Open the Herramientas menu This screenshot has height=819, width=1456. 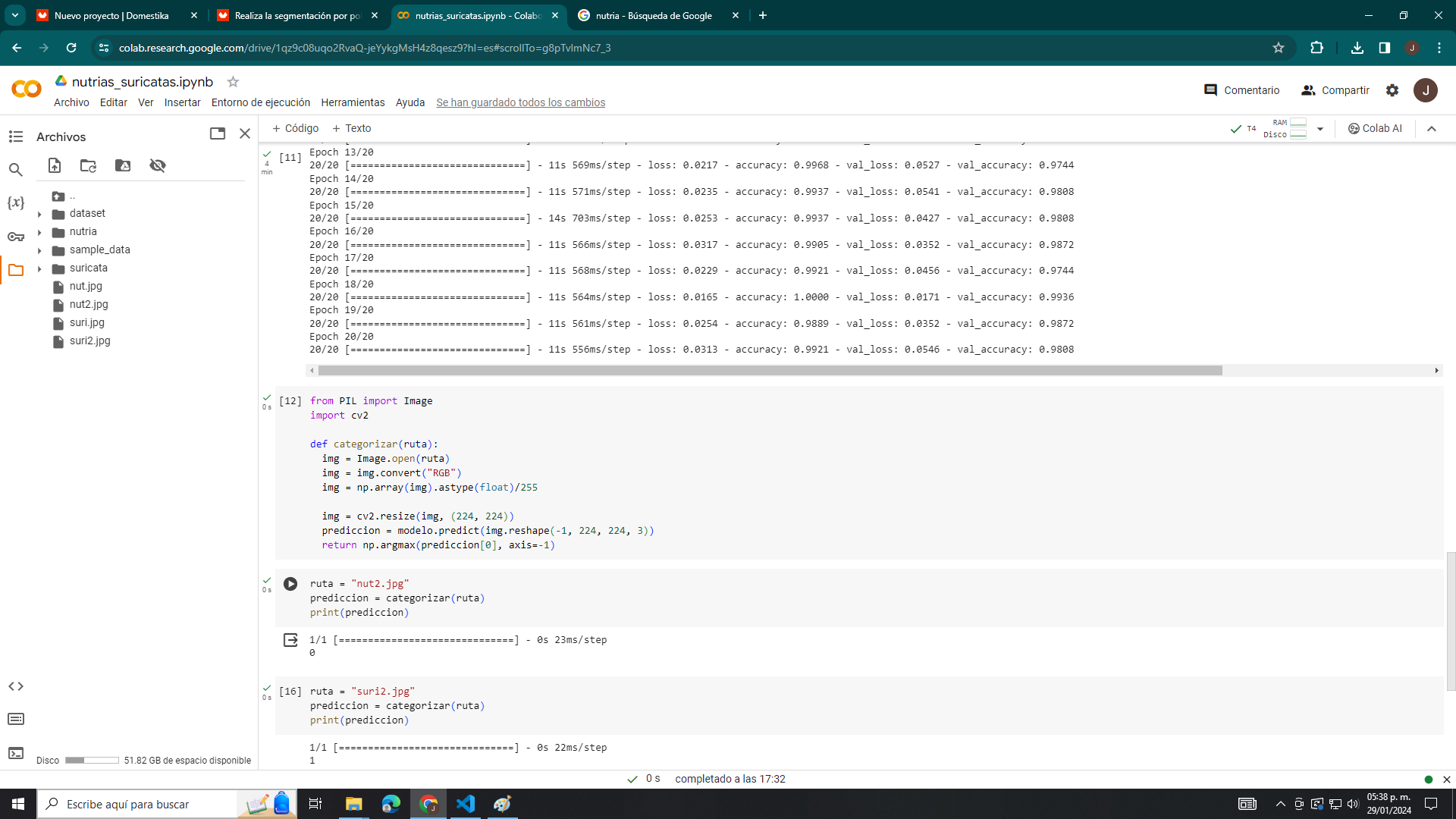[x=353, y=102]
